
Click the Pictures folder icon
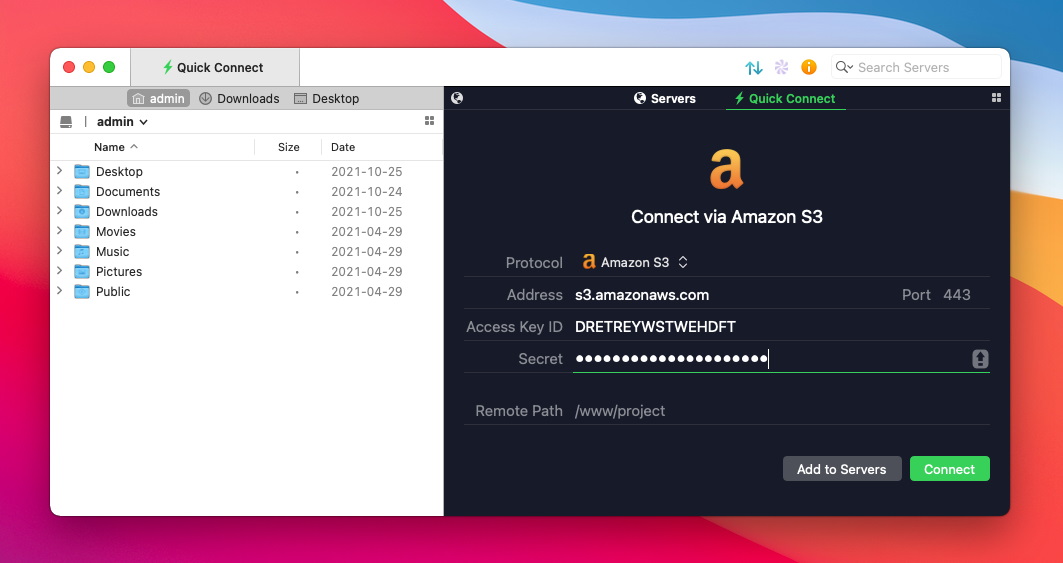pos(82,271)
